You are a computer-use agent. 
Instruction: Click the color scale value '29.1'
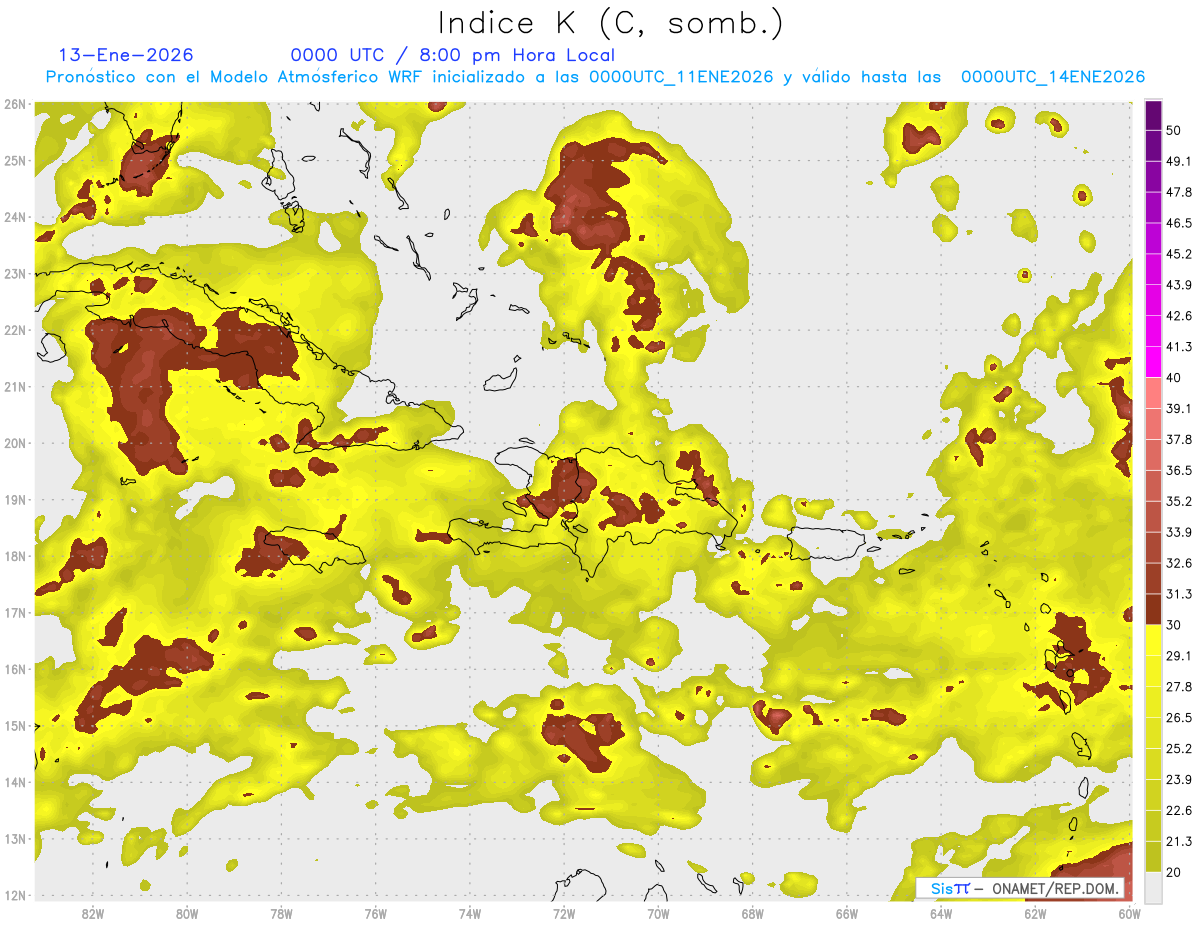(1179, 656)
